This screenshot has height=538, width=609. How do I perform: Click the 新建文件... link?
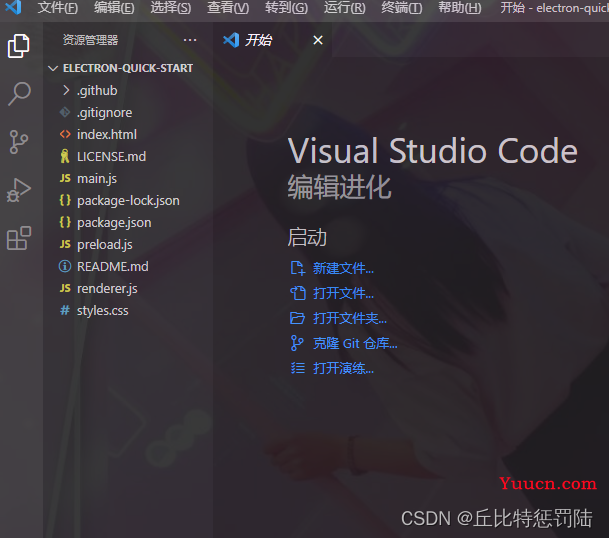(x=343, y=268)
